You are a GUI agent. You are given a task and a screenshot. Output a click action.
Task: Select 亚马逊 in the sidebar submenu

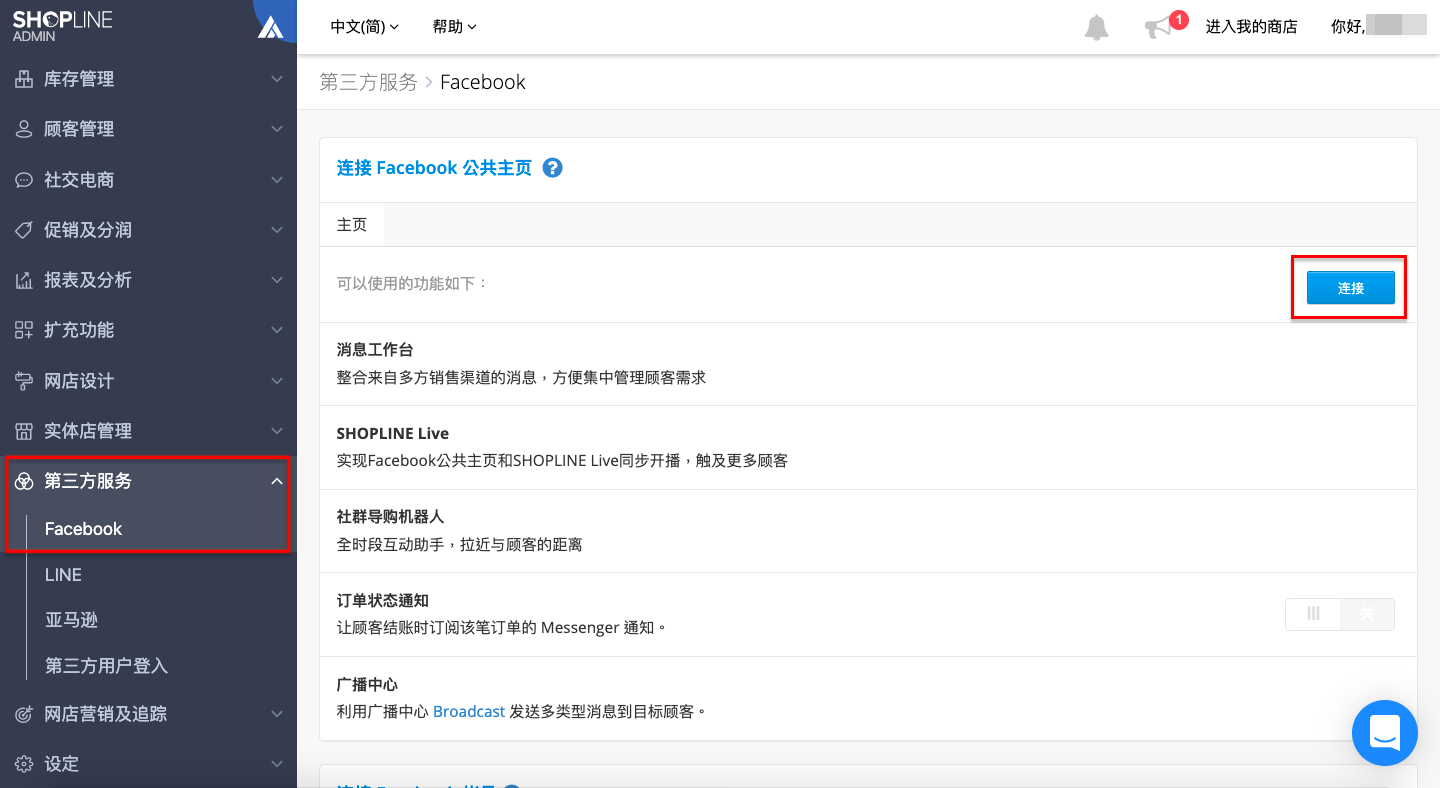pyautogui.click(x=71, y=620)
